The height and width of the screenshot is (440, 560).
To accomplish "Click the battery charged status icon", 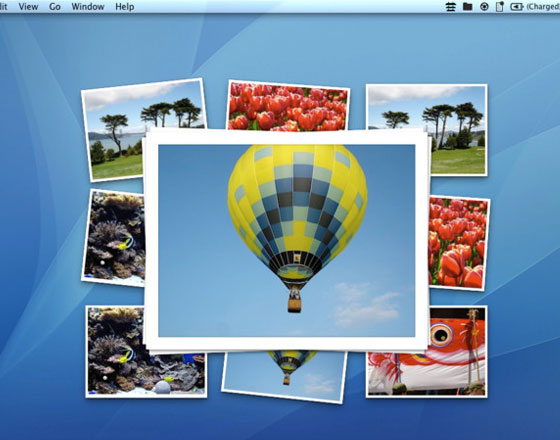I will 516,6.
